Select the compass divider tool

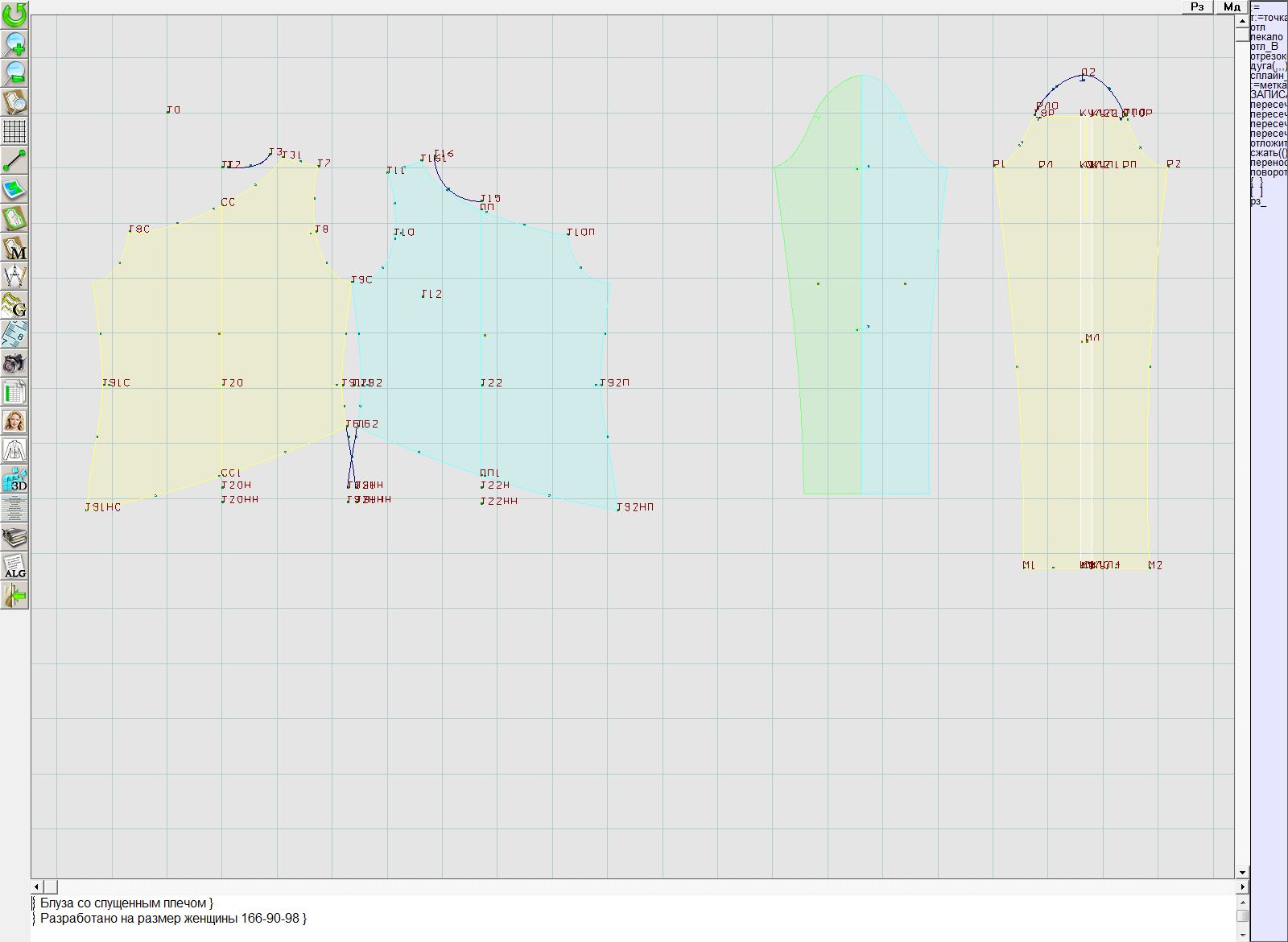[x=14, y=277]
